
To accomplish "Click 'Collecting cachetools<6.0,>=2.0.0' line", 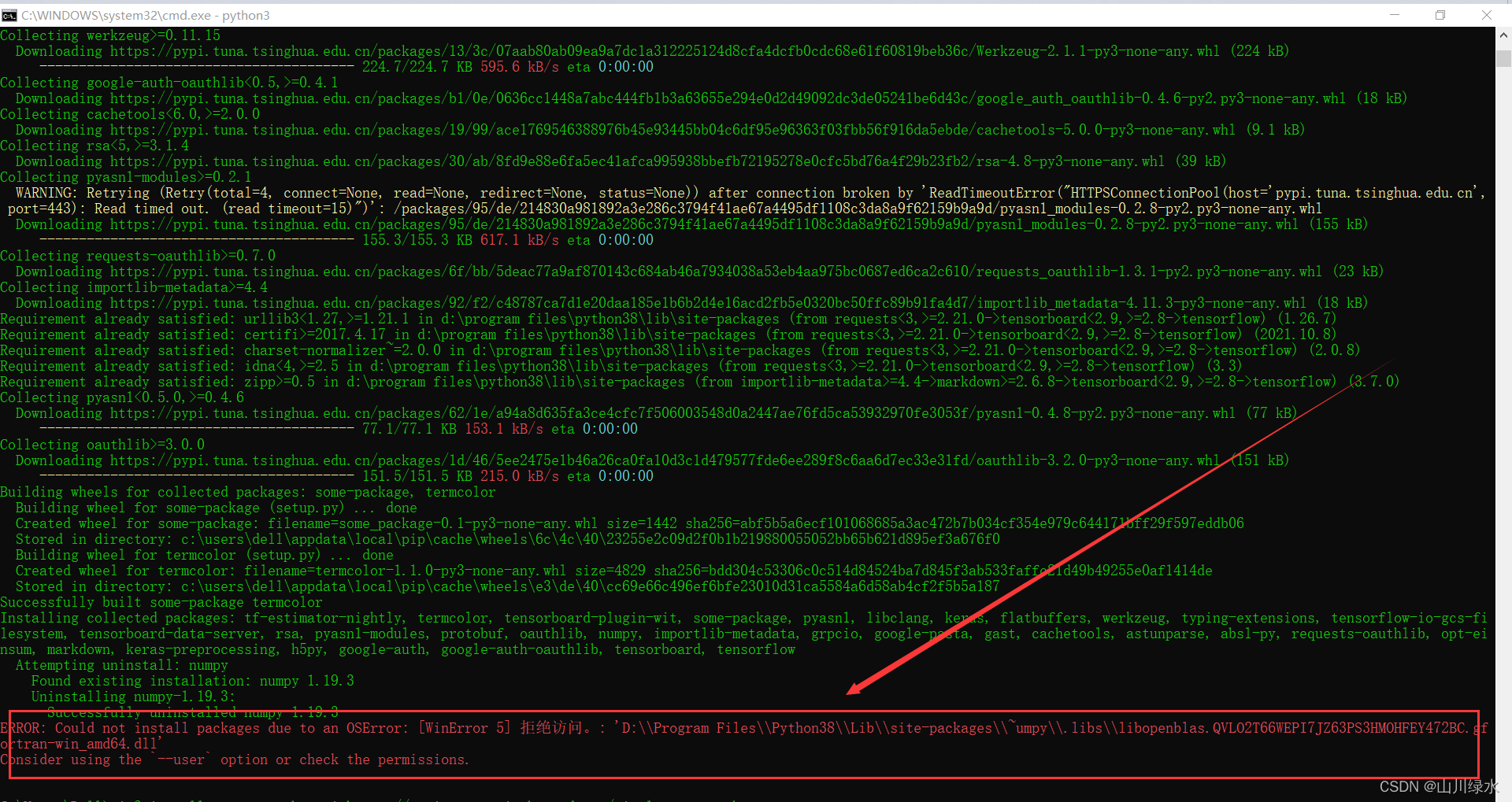I will 130,114.
